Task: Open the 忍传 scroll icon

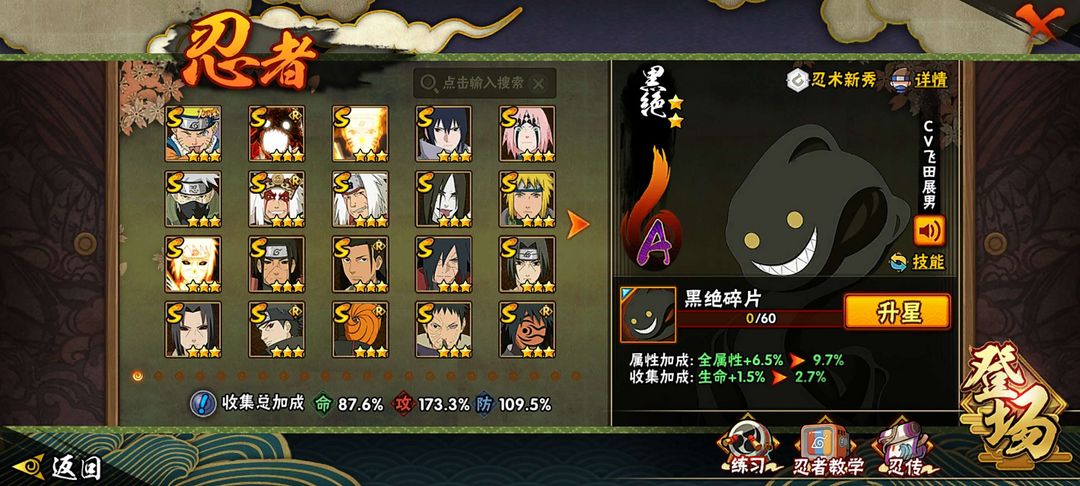Action: 903,447
